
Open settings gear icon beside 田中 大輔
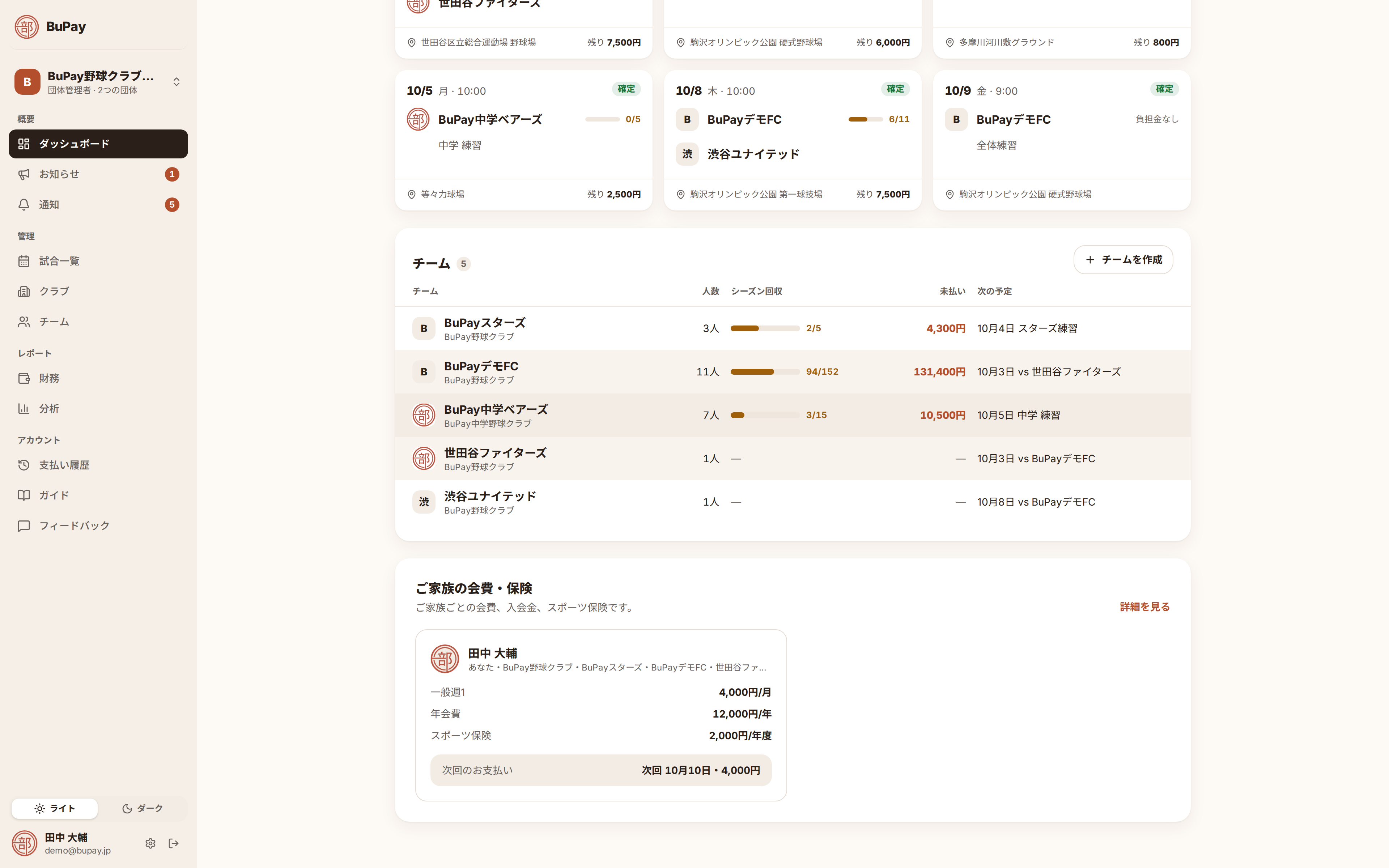tap(150, 843)
